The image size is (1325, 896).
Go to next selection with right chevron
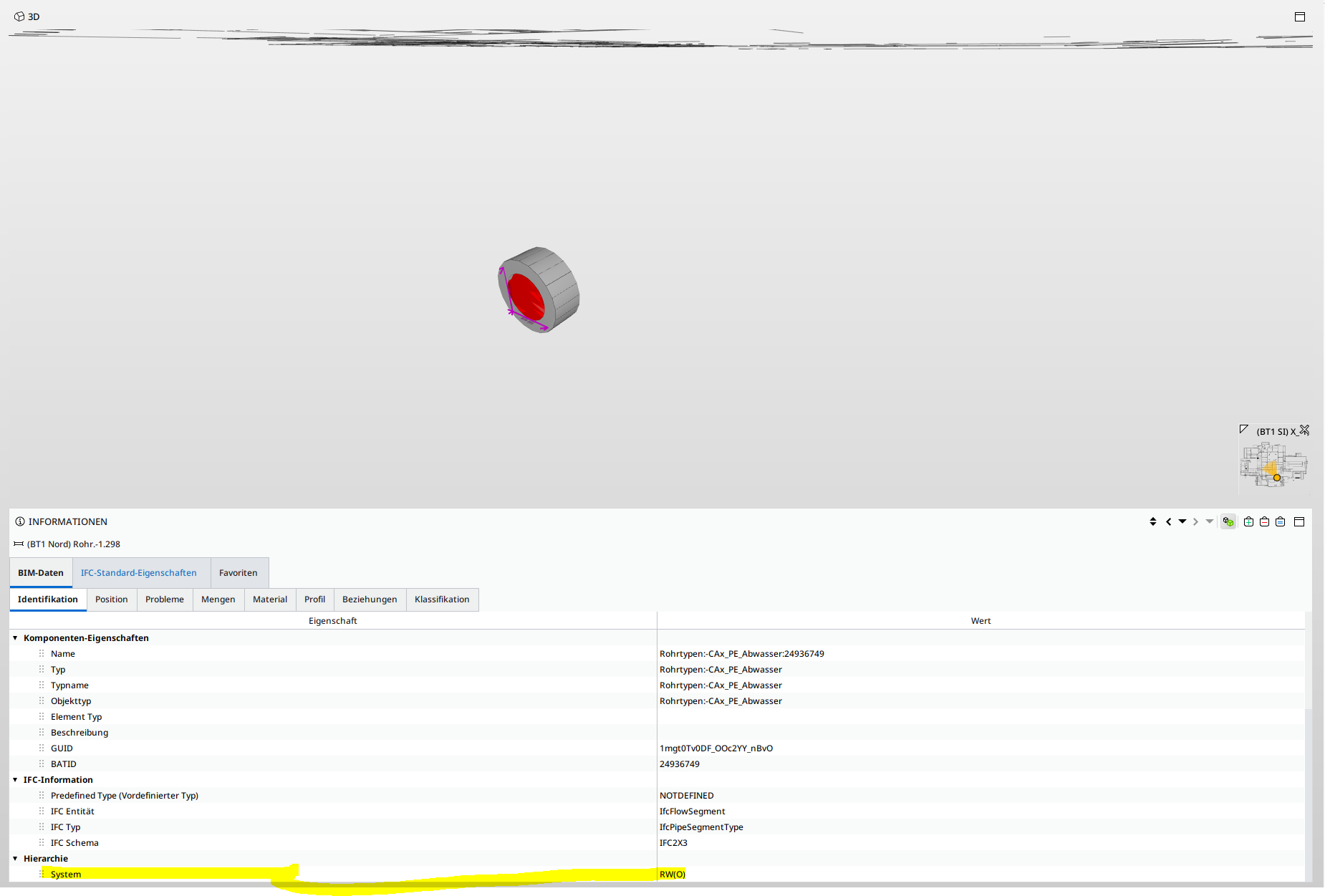coord(1195,521)
